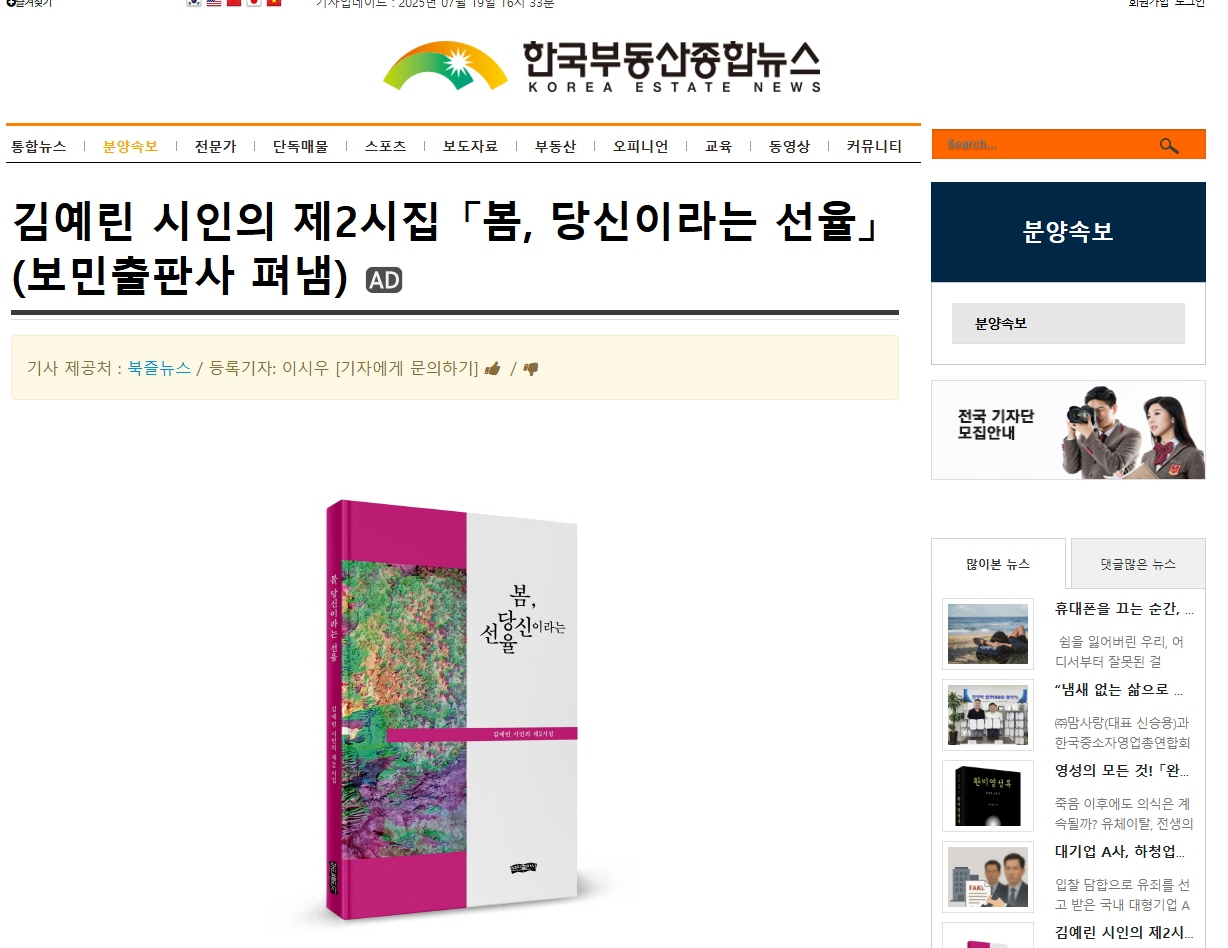Screen dimensions: 1228x948
Task: Open the 휴대폰을 끄는 순간 beach thumbnail
Action: [x=988, y=634]
